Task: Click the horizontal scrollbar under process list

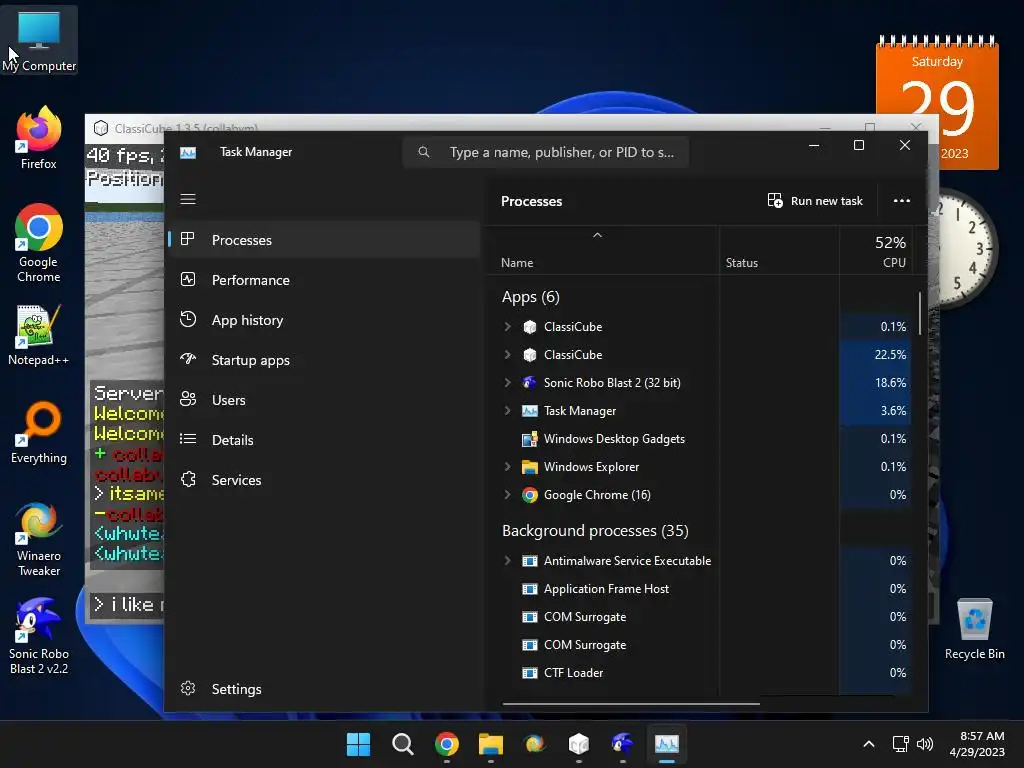Action: tap(631, 704)
